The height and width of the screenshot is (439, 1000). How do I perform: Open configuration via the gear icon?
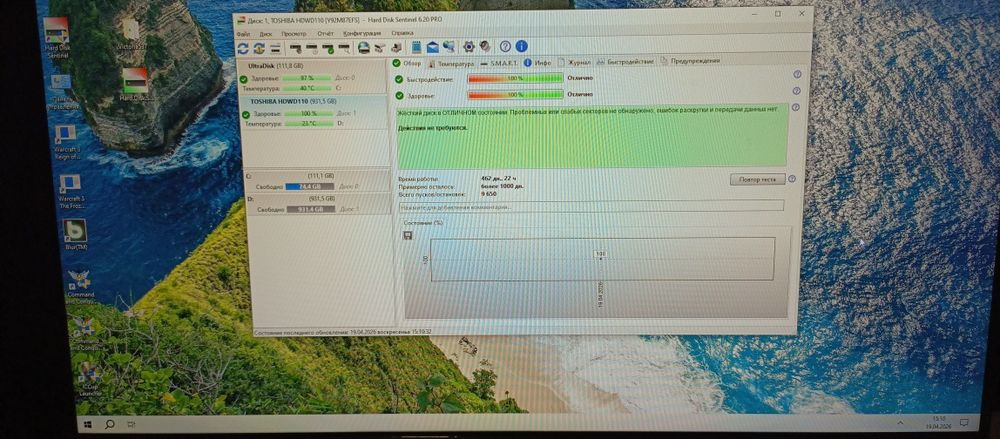pos(469,47)
